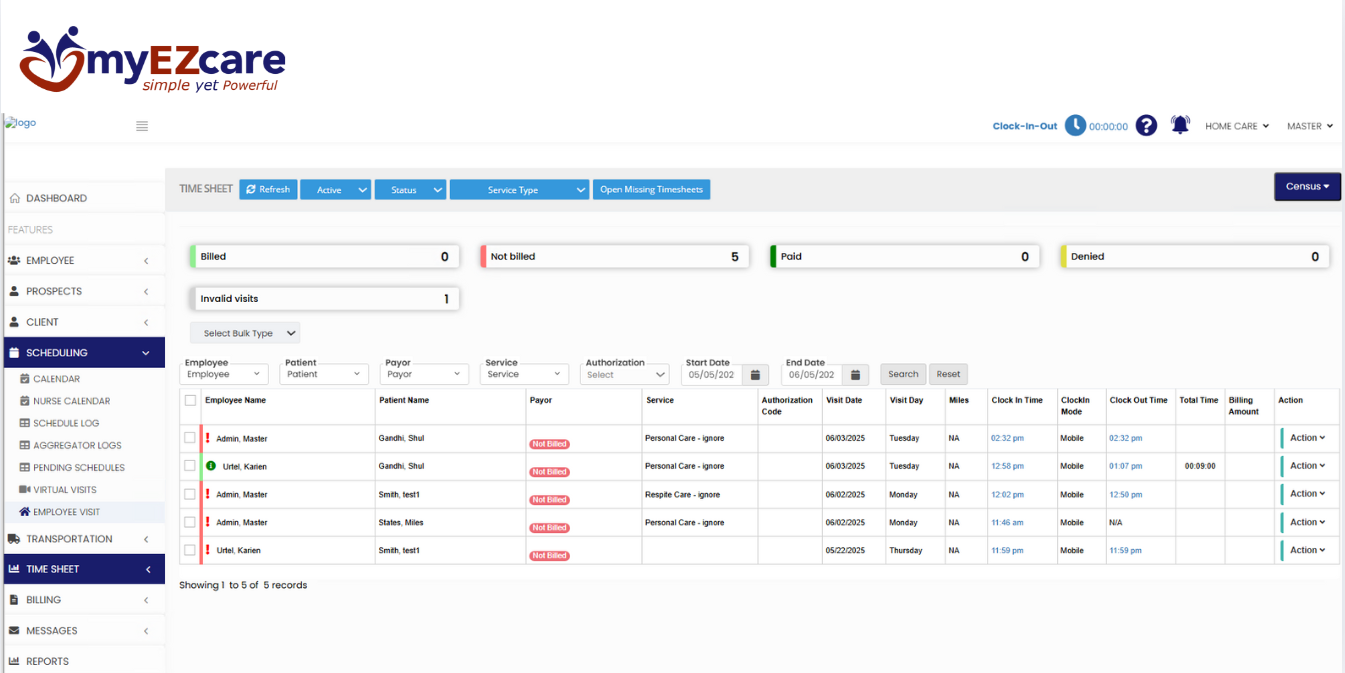Open the 12:58 pm clock in time link
The height and width of the screenshot is (673, 1345).
click(x=1008, y=466)
